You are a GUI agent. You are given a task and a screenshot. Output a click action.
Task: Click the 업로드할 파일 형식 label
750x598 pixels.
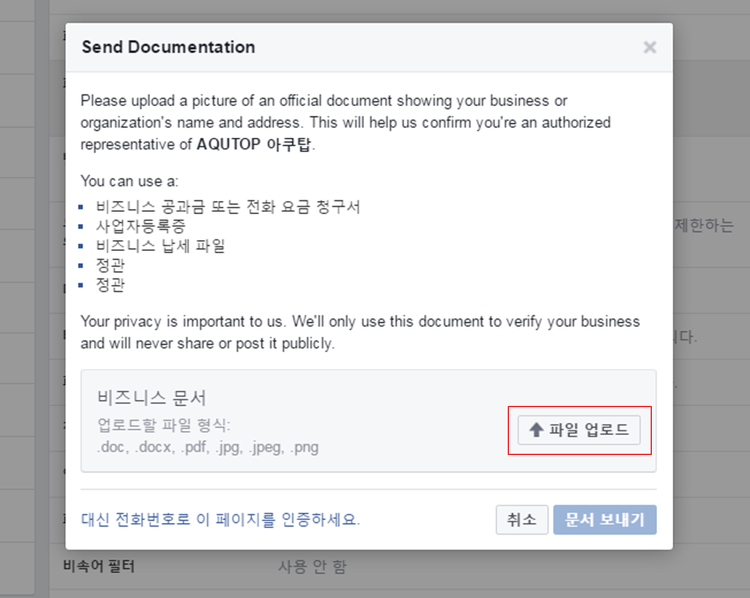(x=164, y=424)
